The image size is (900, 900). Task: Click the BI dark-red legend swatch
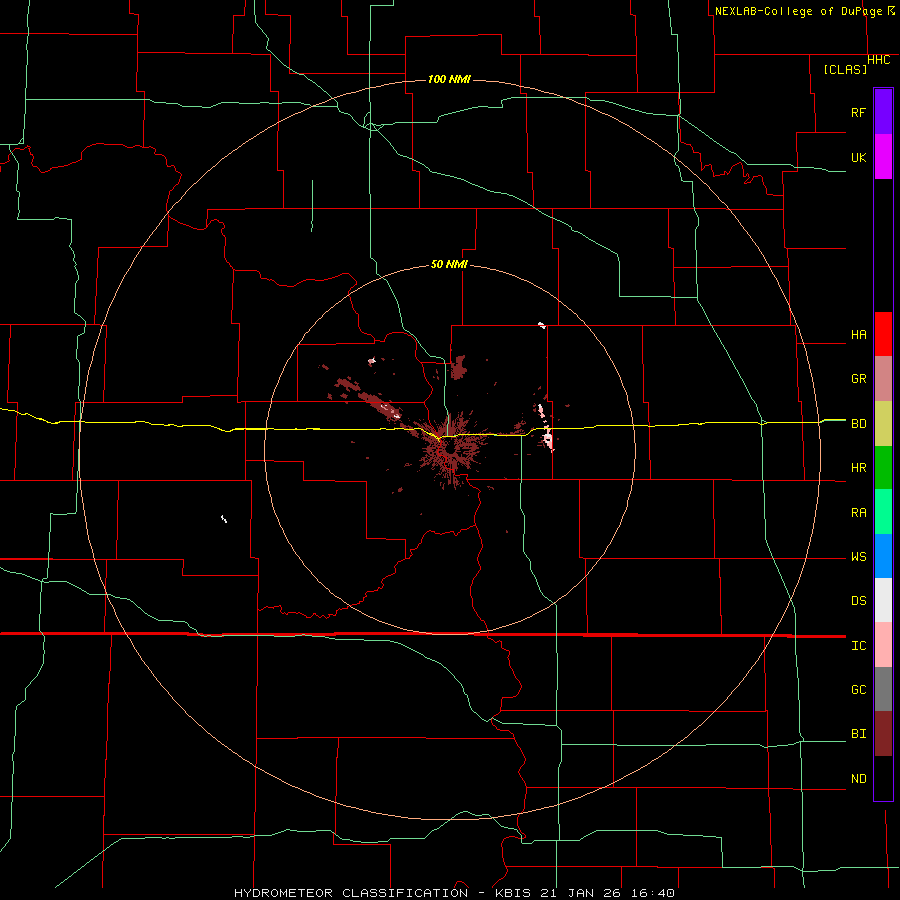[x=883, y=734]
